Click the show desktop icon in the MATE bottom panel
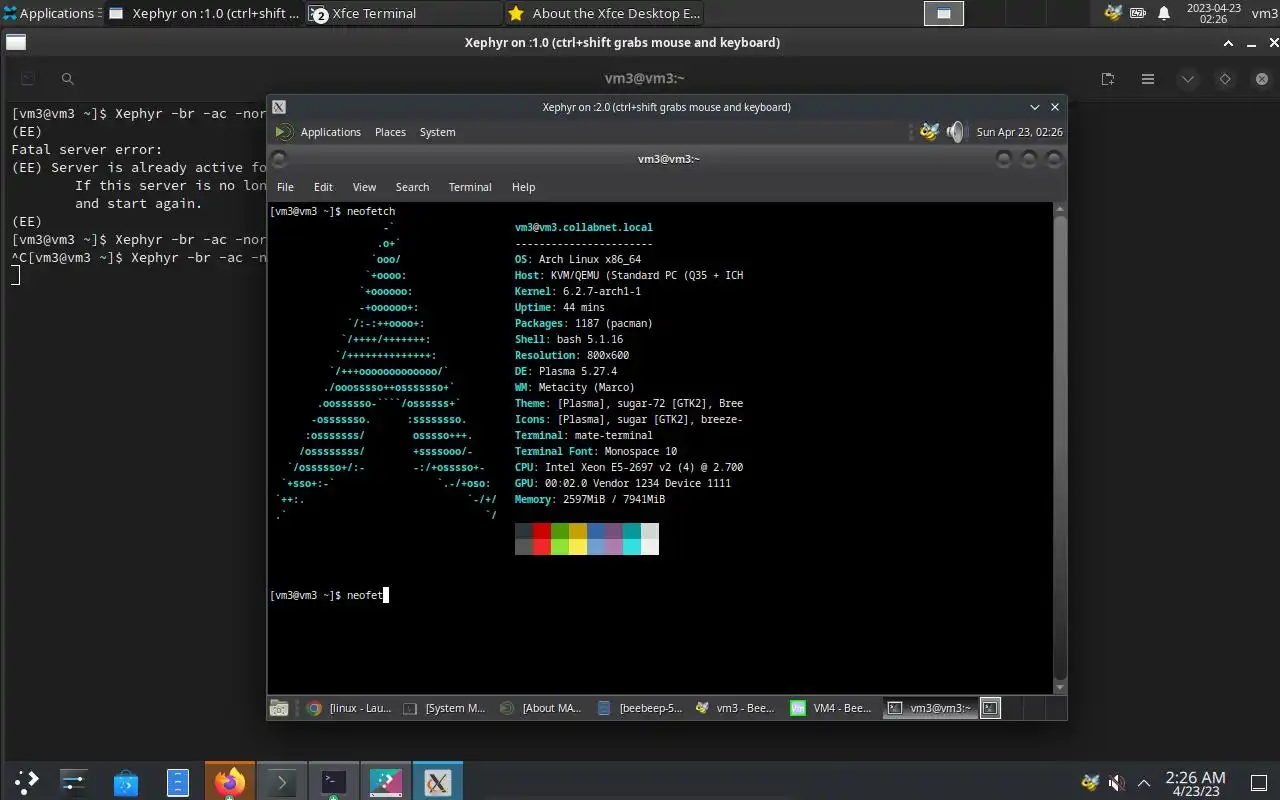The image size is (1280, 800). pyautogui.click(x=279, y=708)
